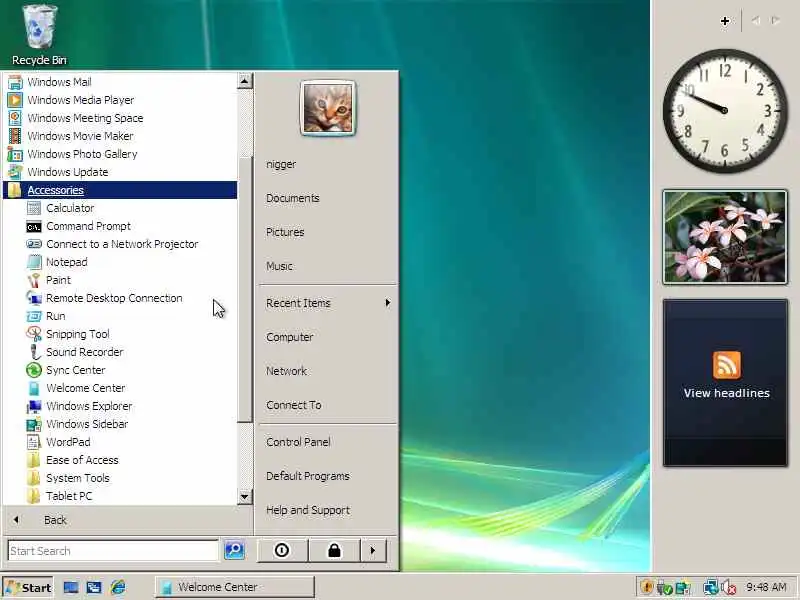Click View headlines feed gadget
Image resolution: width=800 pixels, height=600 pixels.
click(726, 383)
